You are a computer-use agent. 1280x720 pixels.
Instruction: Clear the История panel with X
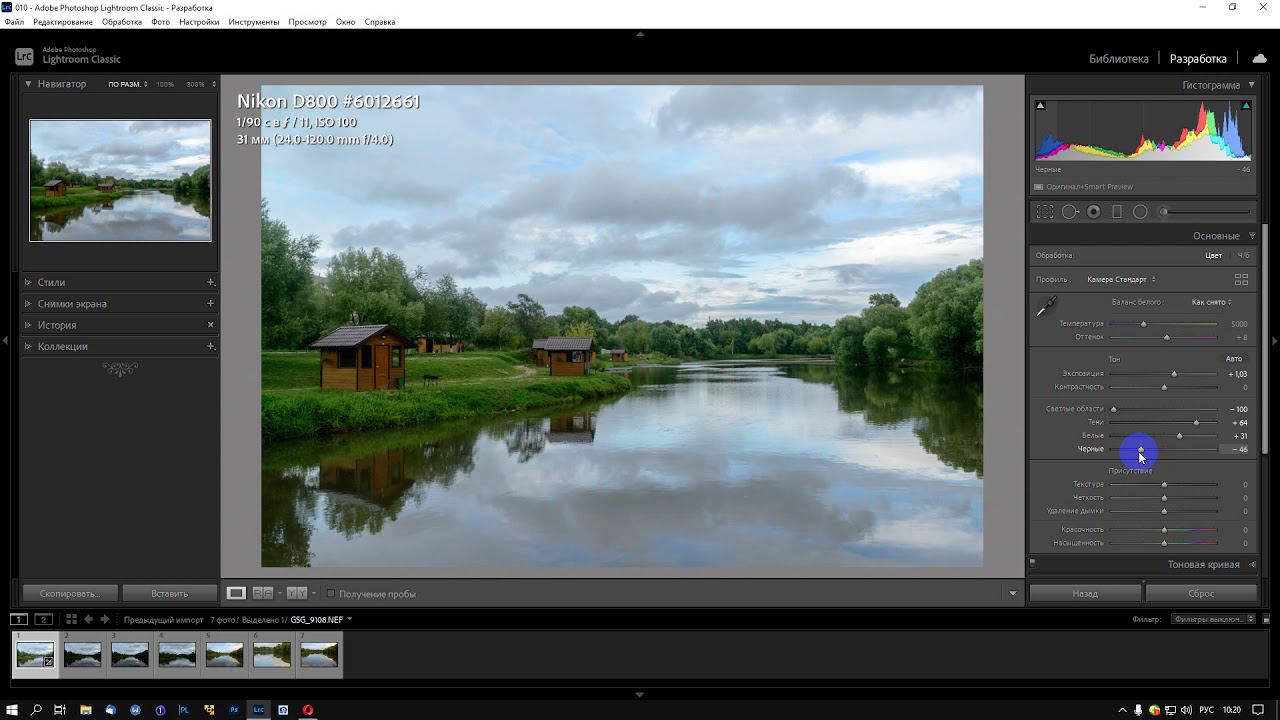pos(210,325)
